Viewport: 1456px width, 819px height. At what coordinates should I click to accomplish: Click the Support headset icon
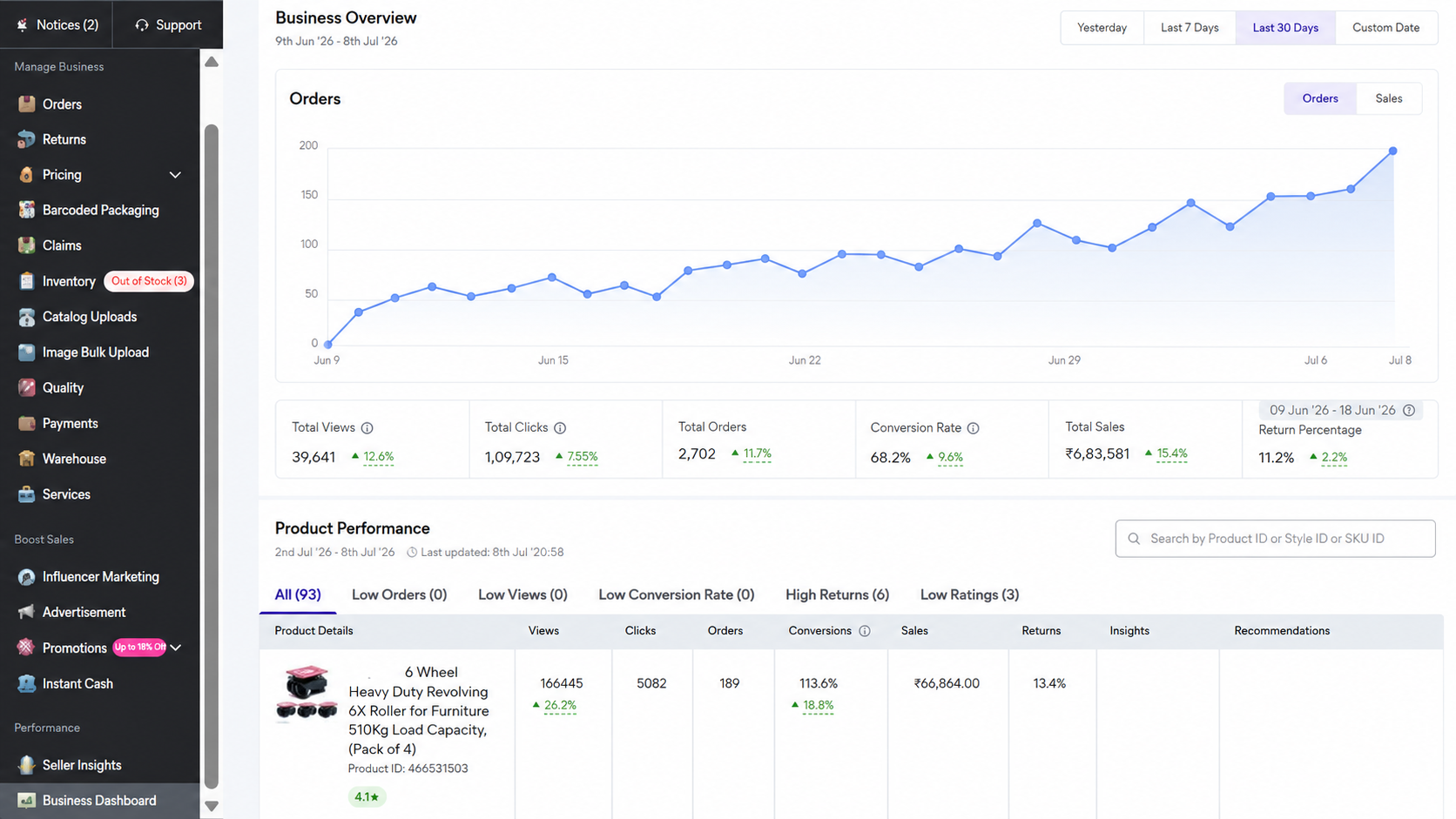pos(142,25)
